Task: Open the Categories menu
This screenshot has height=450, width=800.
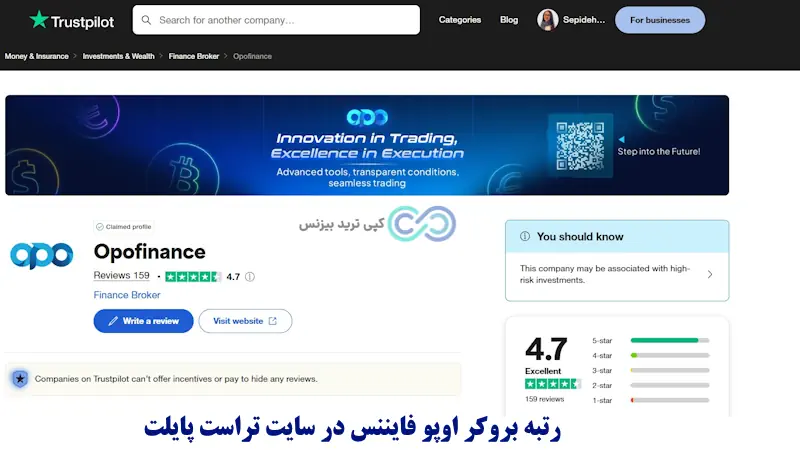Action: (x=459, y=20)
